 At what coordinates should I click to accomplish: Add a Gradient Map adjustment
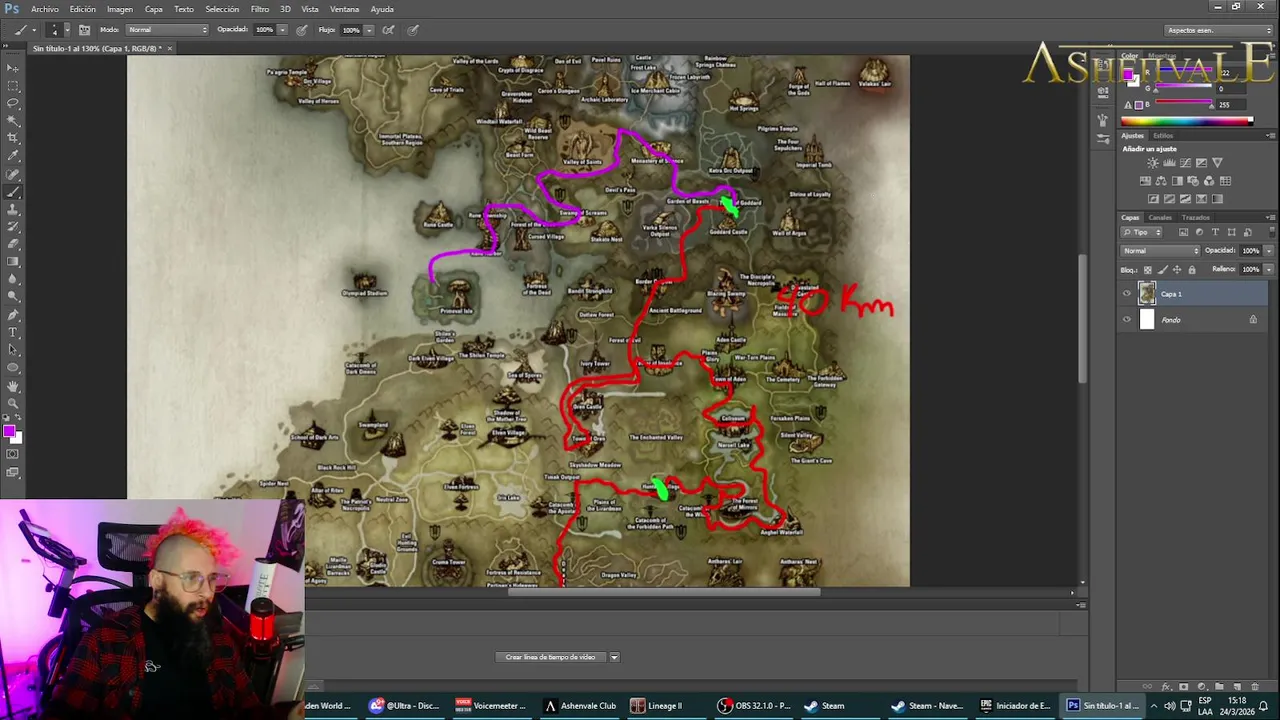click(x=1217, y=199)
